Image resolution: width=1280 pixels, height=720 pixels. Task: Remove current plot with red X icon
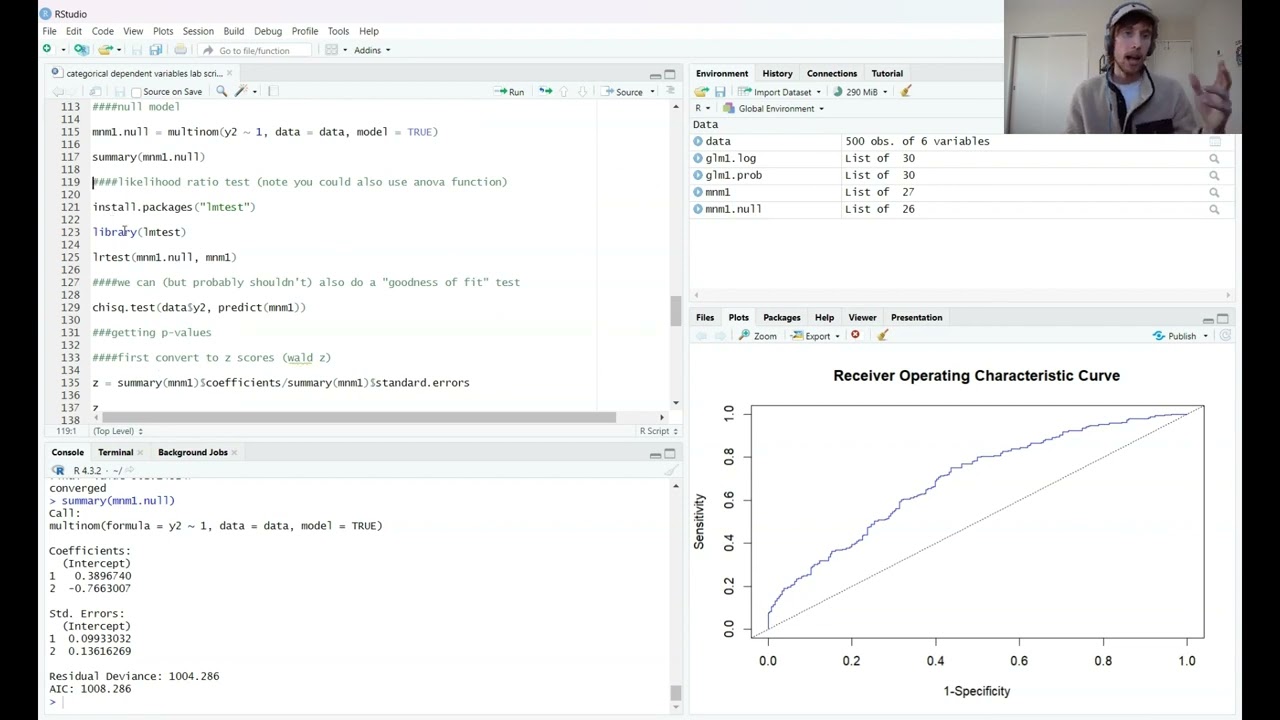[x=855, y=335]
